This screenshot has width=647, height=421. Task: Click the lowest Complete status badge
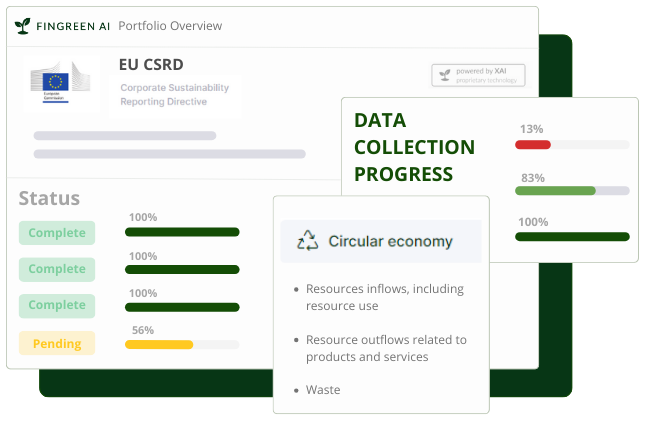point(57,306)
